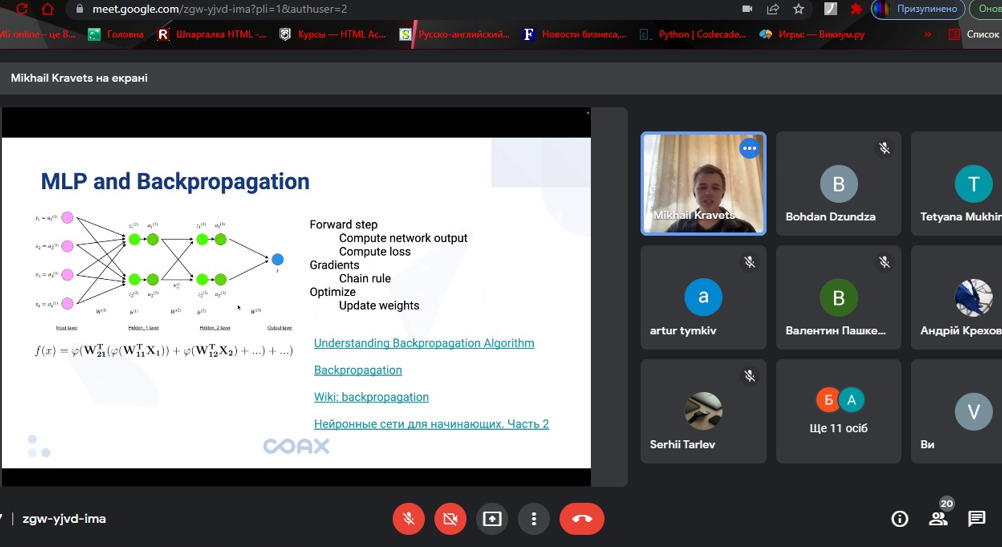This screenshot has width=1002, height=547.
Task: Click the paused profile button in the browser toolbar
Action: coord(915,9)
